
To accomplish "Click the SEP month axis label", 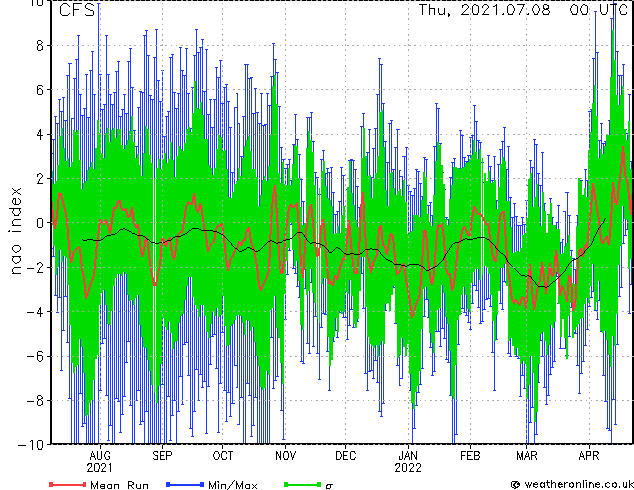I will [162, 456].
